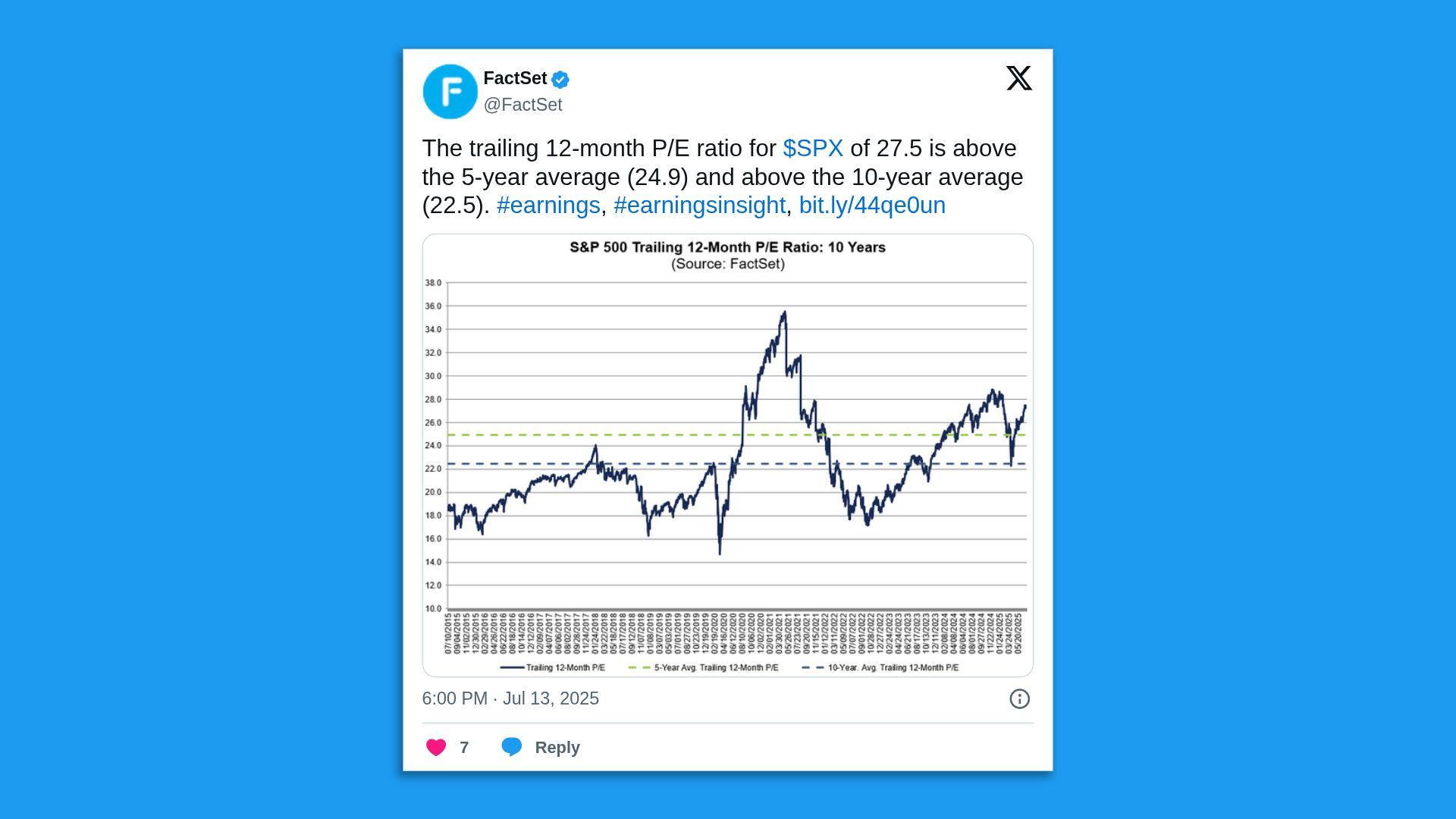Click the verified blue checkmark badge
The image size is (1456, 819).
point(560,78)
